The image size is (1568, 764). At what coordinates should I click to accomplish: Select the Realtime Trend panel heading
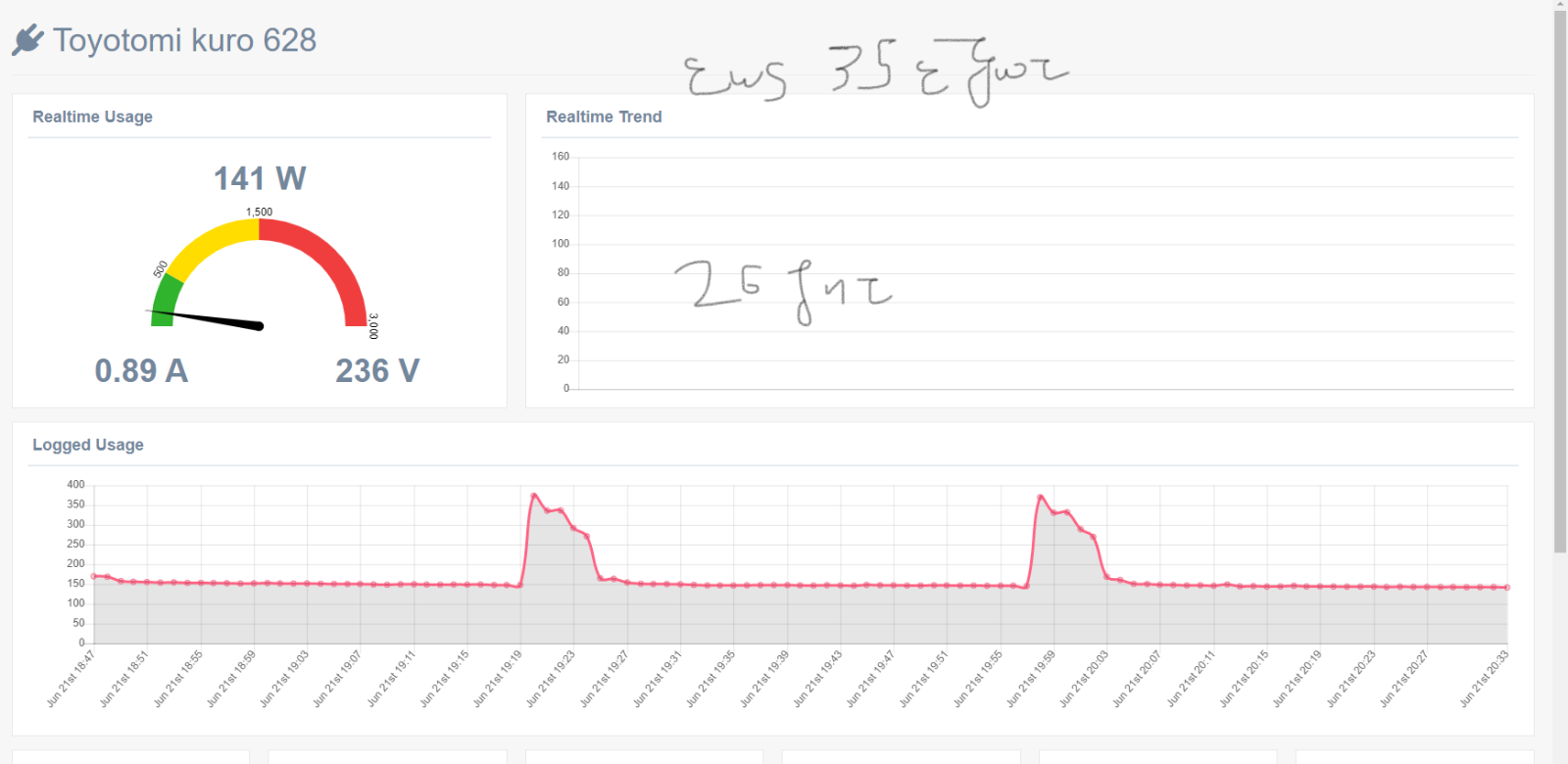click(604, 117)
